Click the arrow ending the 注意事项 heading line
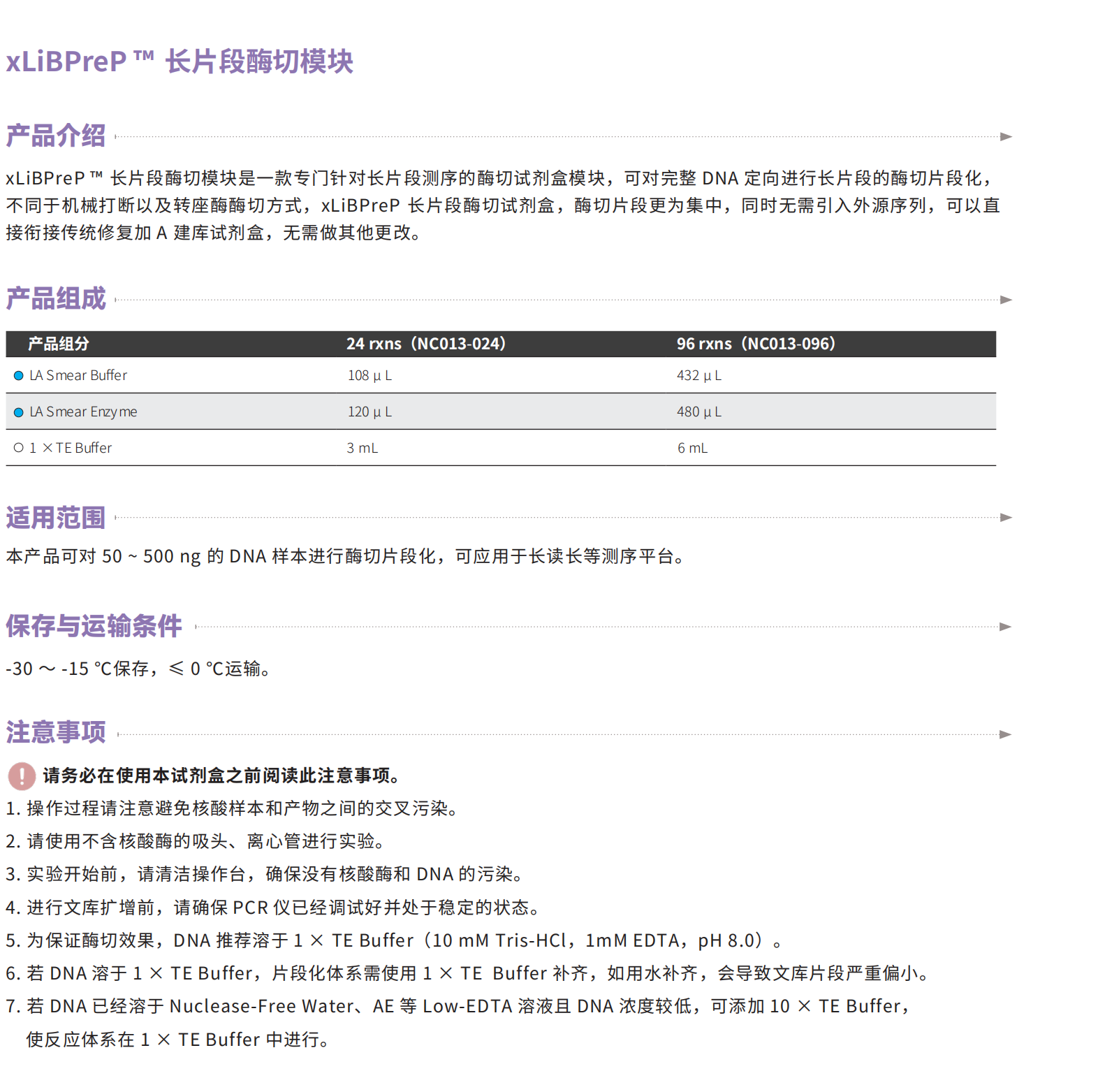This screenshot has width=1098, height=1092. click(1006, 734)
